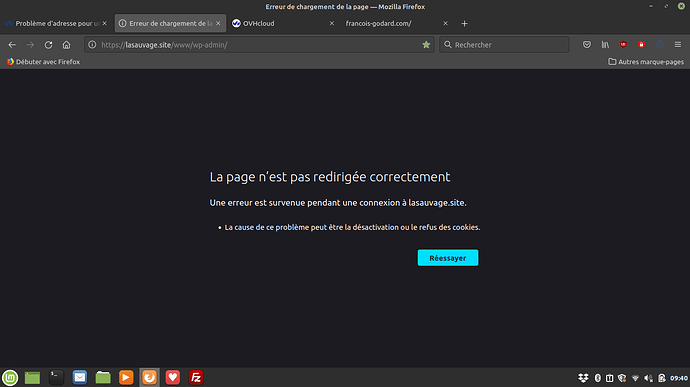
Task: Open the Pocket save icon
Action: (x=587, y=44)
